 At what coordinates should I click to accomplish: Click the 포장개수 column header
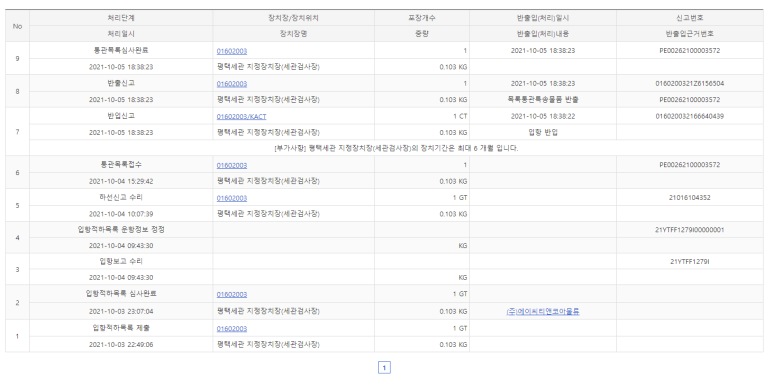[422, 18]
